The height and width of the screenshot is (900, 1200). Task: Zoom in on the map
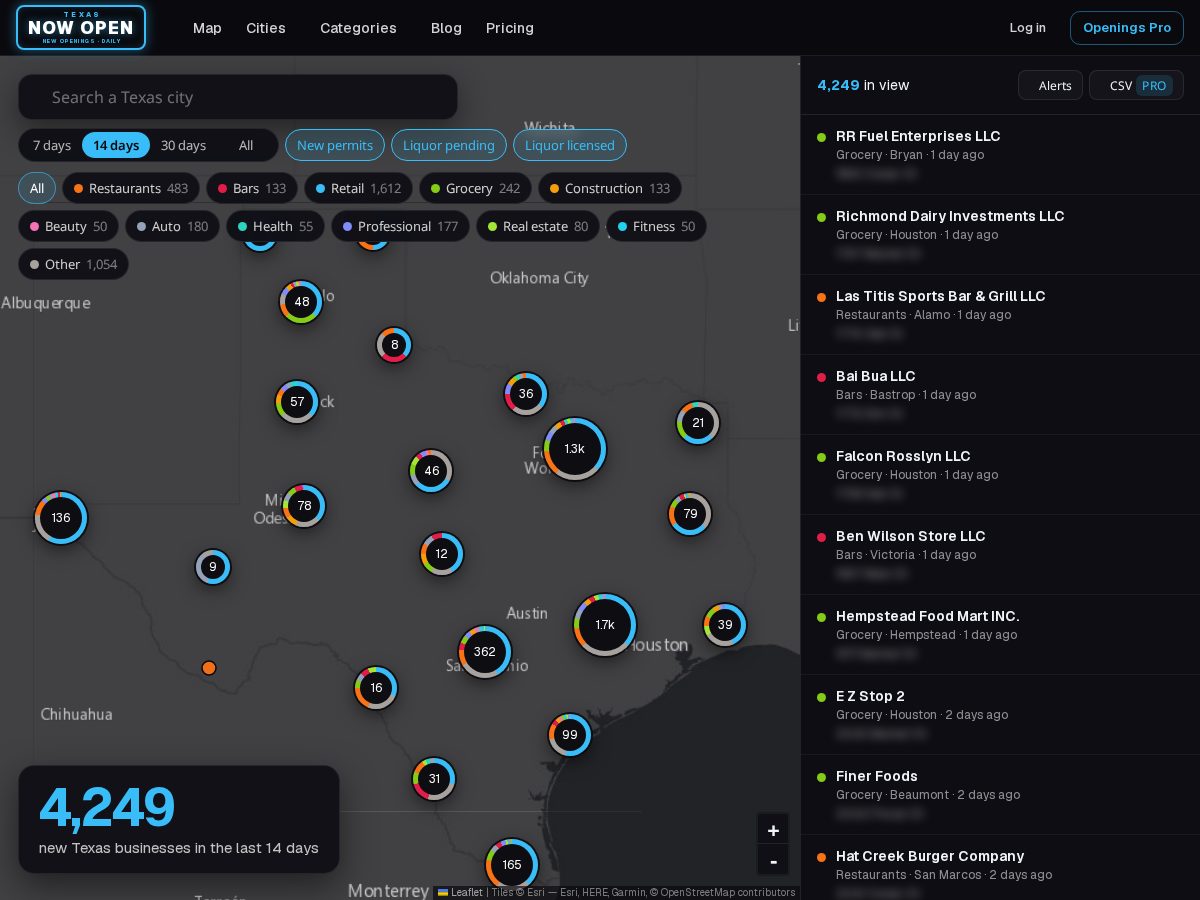[x=773, y=830]
